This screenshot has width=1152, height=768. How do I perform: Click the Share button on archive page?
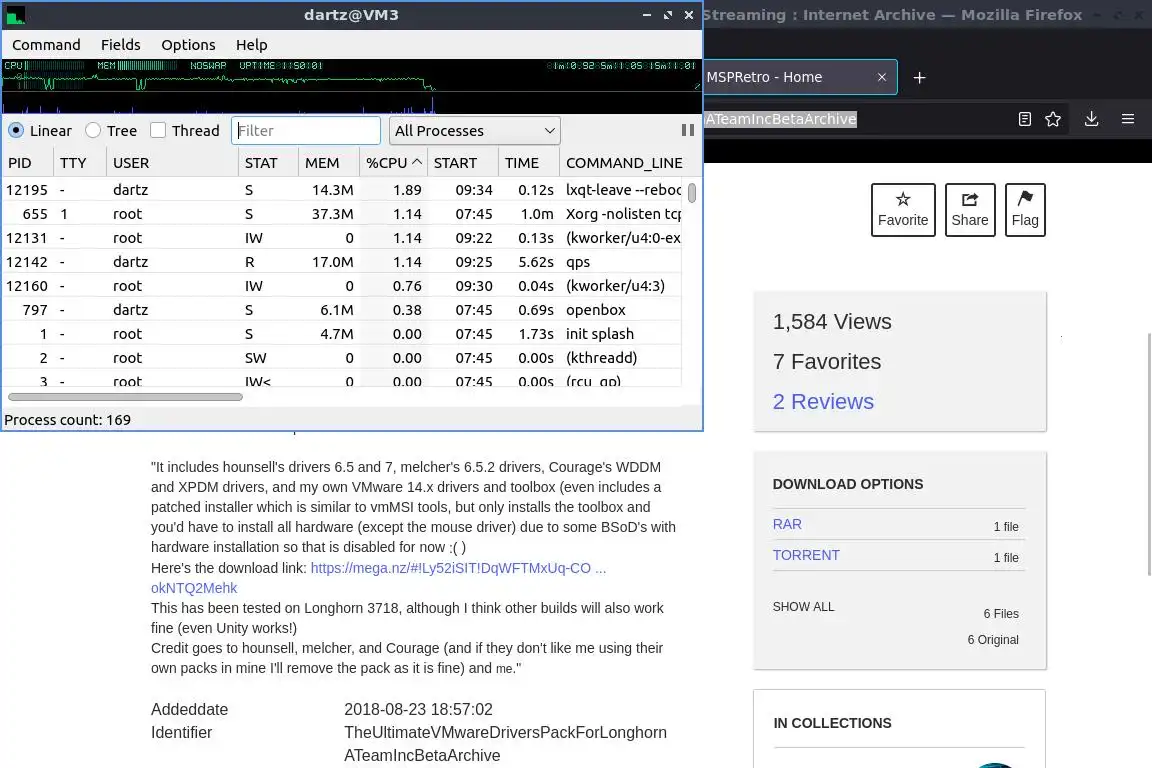tap(970, 209)
